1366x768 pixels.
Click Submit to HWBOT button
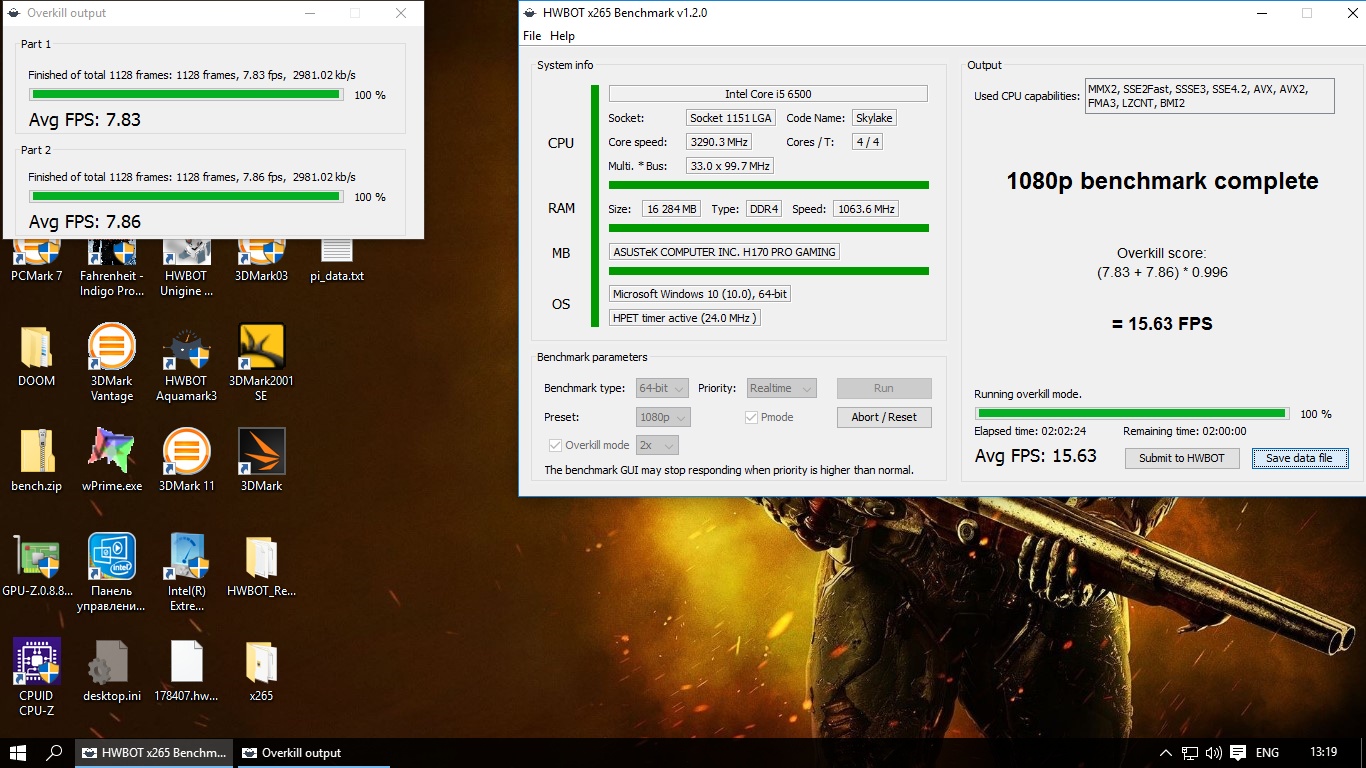[x=1182, y=458]
